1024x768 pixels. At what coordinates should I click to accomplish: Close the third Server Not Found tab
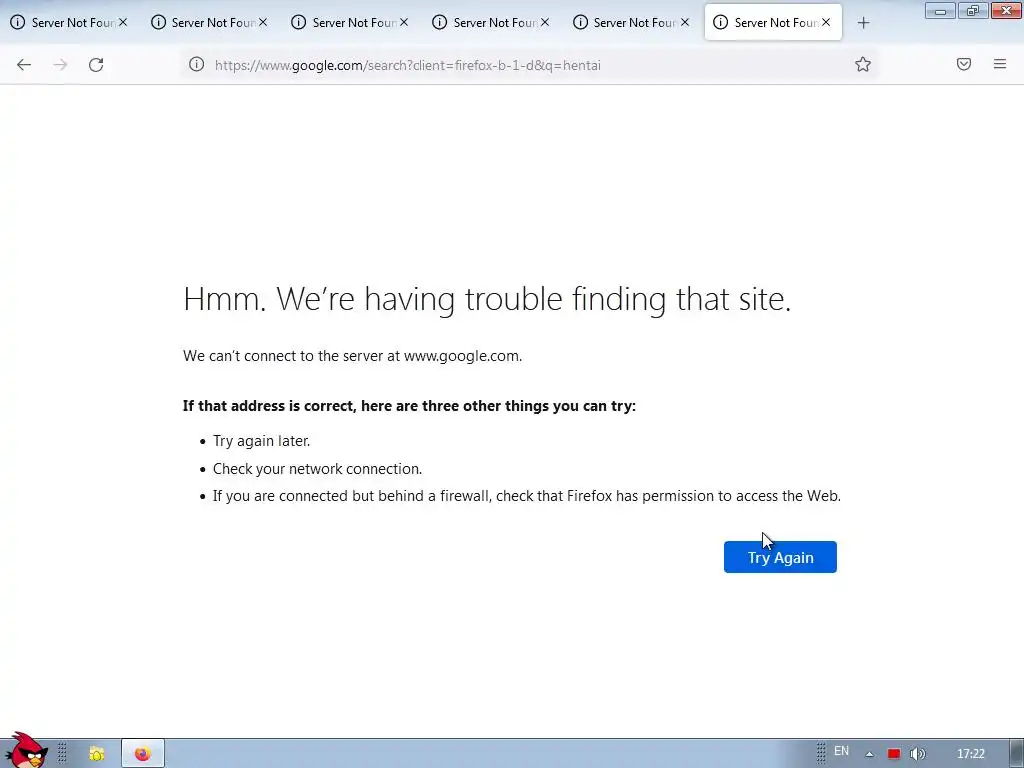404,22
